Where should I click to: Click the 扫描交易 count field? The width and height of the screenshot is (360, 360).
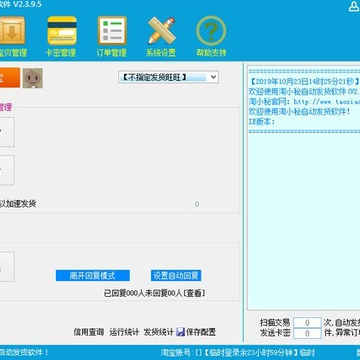(307, 322)
